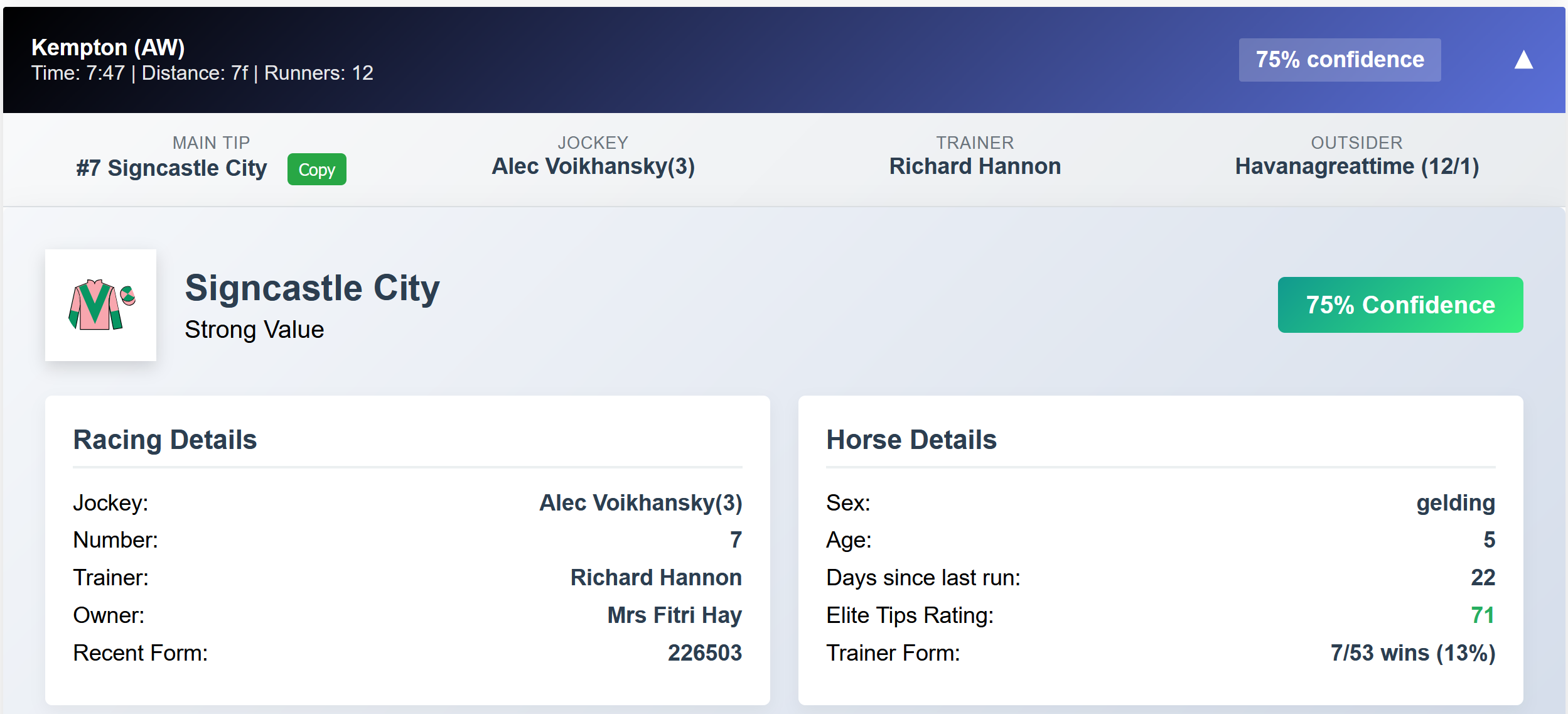Click the jockey silks thumbnail
Viewport: 1568px width, 714px height.
(x=101, y=305)
